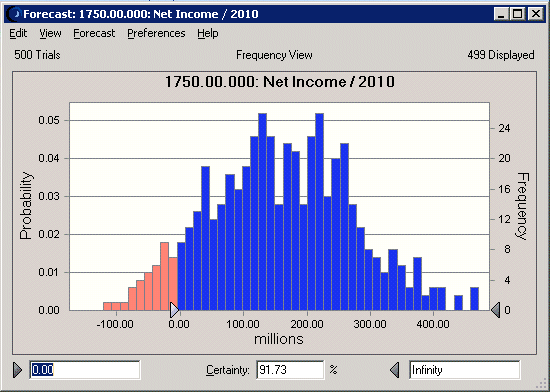
Task: Click the '400.00' x-axis value
Action: (433, 324)
